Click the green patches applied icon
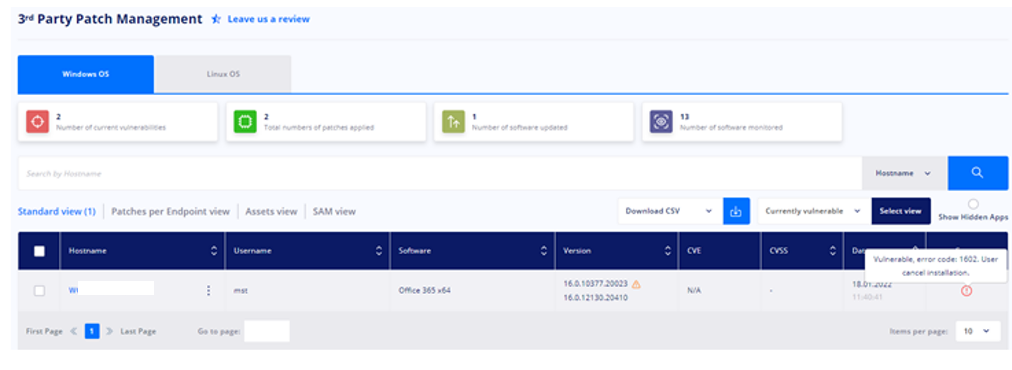This screenshot has height=370, width=1012. pos(245,122)
